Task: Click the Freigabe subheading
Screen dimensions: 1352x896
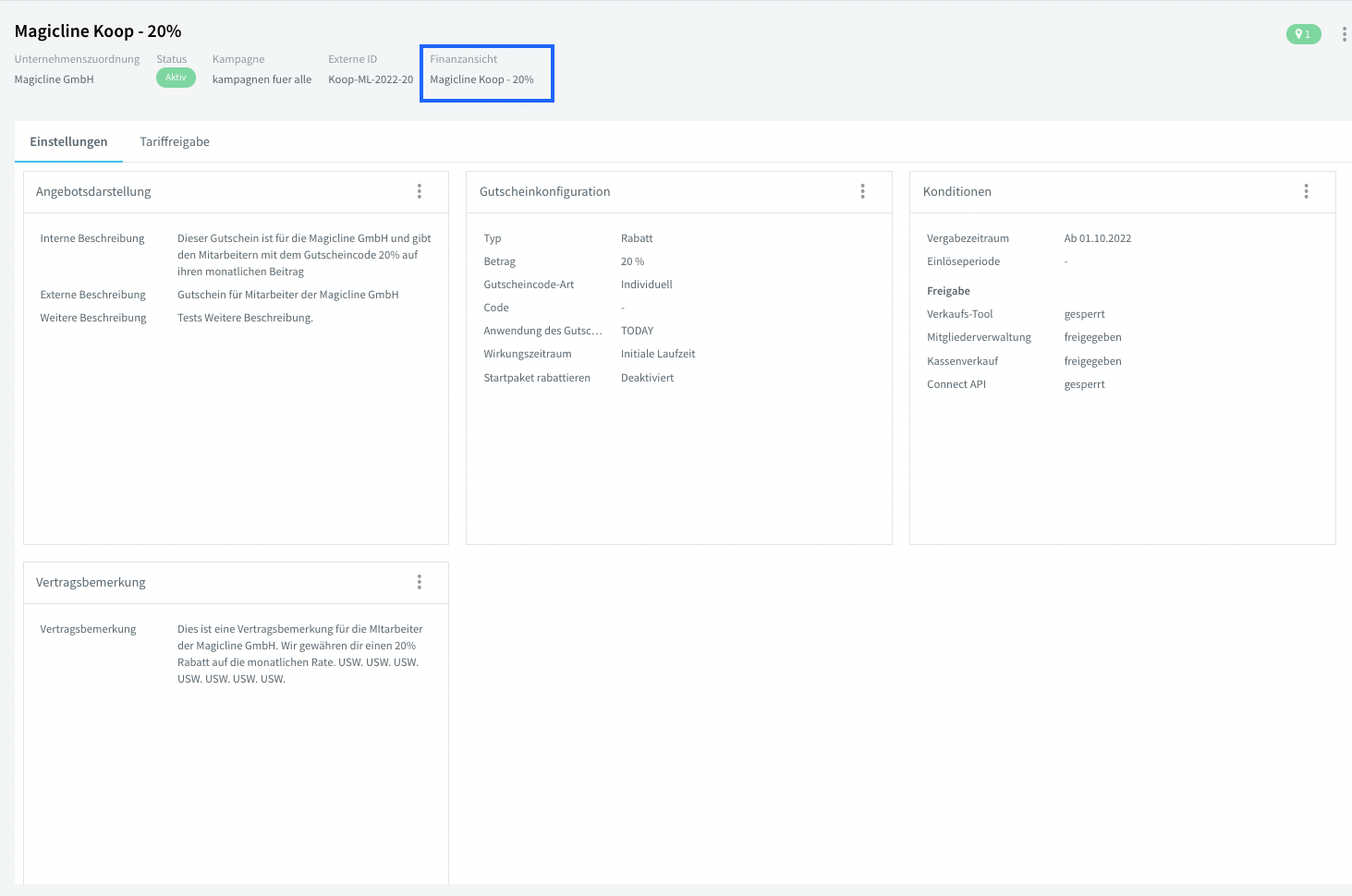Action: point(949,291)
